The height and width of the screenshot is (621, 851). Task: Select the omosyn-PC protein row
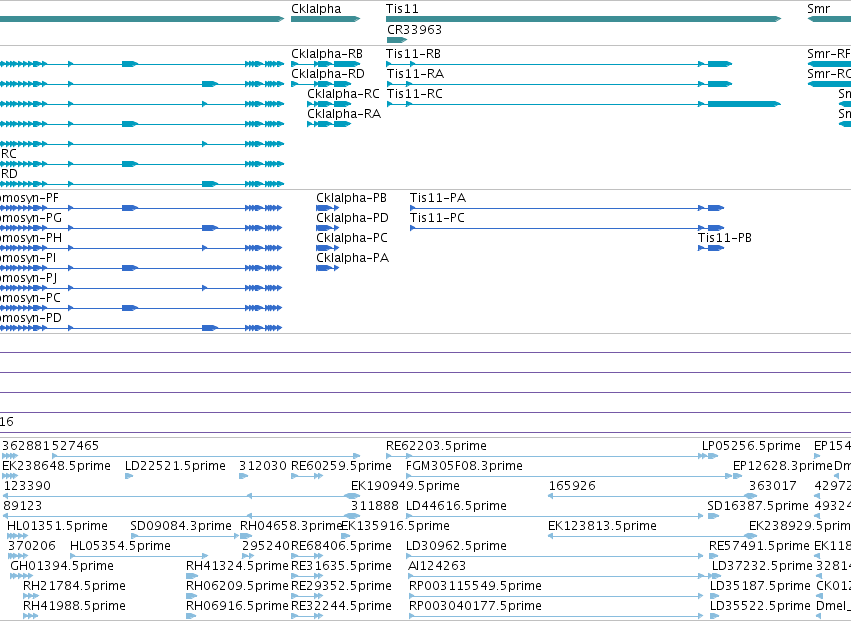click(141, 308)
